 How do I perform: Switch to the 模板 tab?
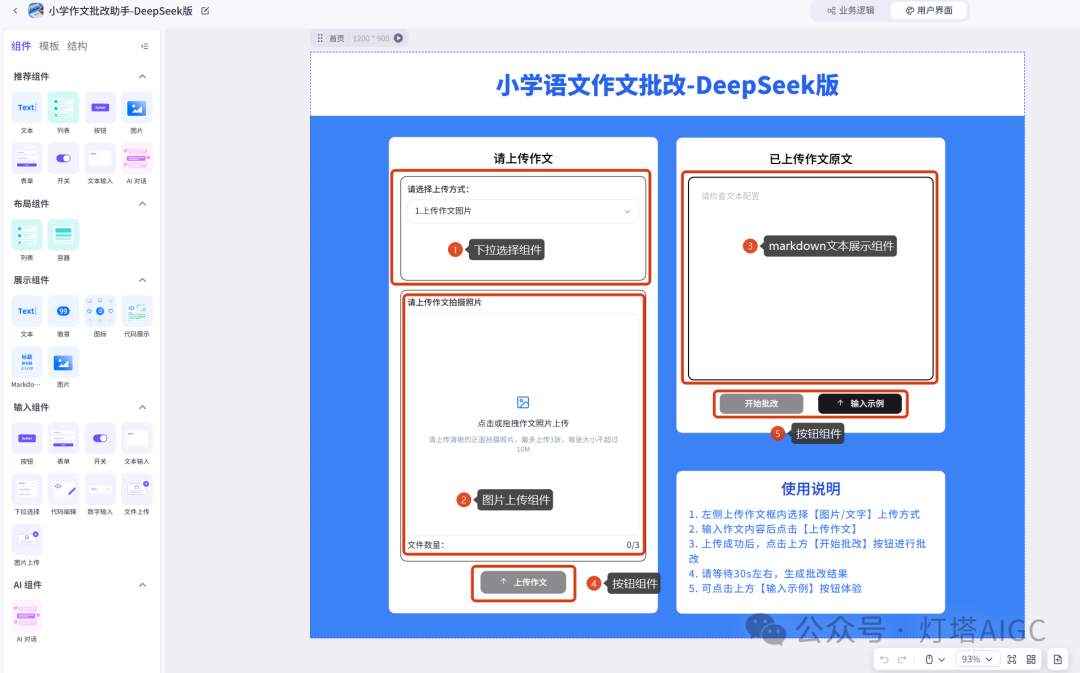click(x=49, y=46)
